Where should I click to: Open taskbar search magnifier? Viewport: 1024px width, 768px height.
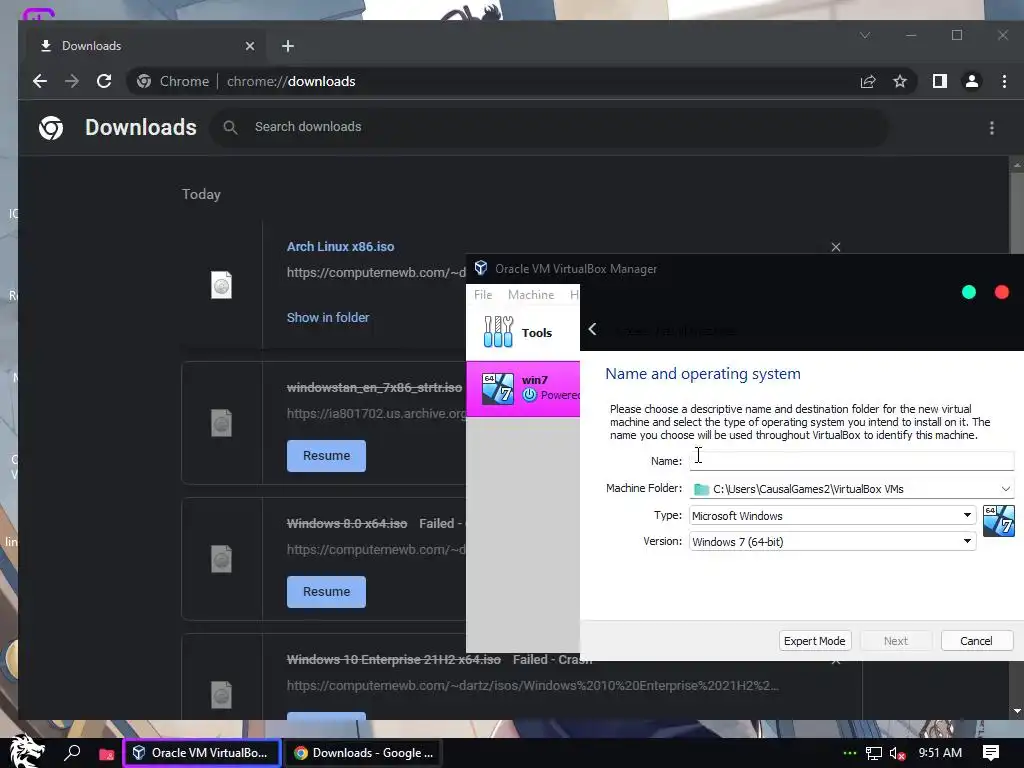[x=72, y=753]
